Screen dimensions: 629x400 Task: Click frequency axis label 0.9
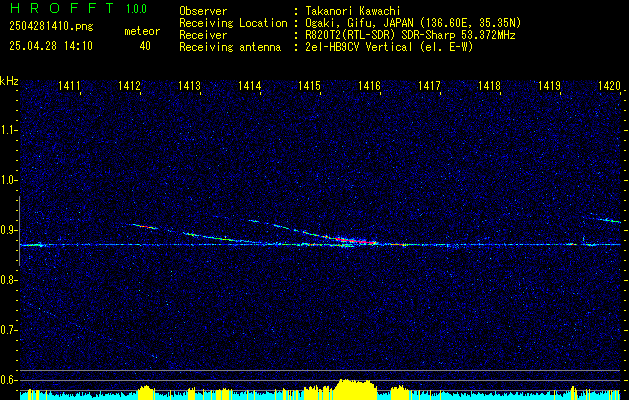[8, 230]
